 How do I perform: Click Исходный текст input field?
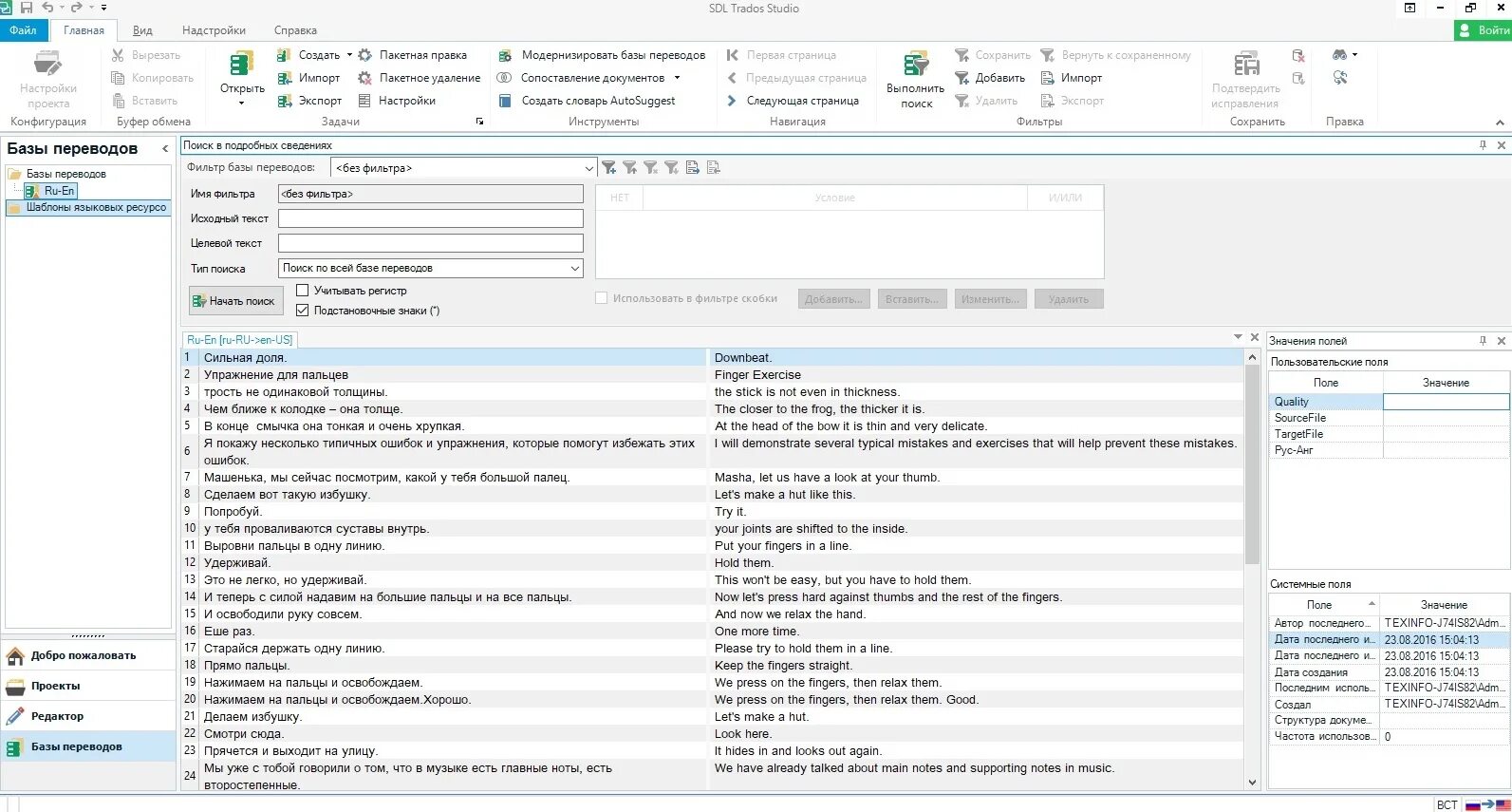point(430,218)
